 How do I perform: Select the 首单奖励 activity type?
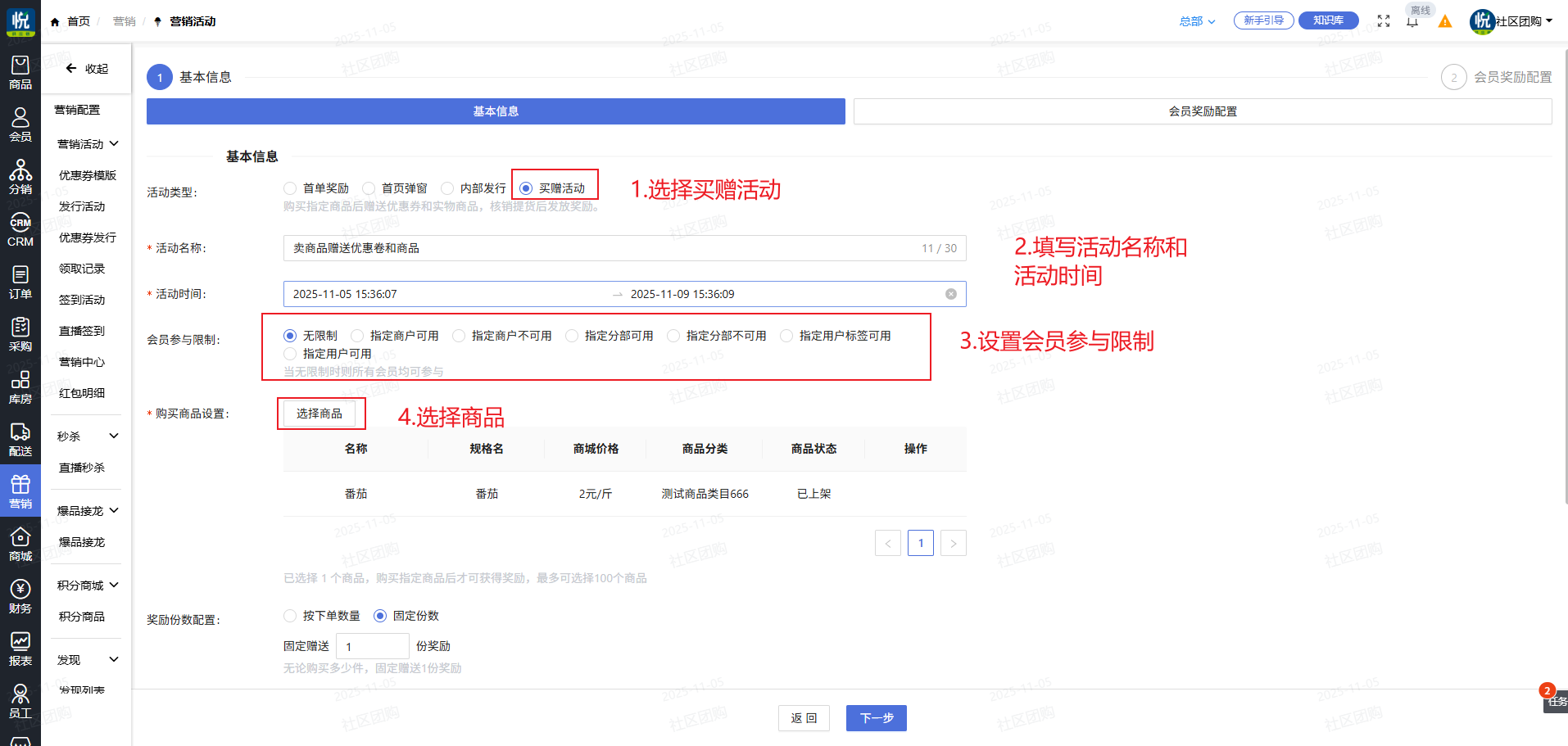pos(290,188)
